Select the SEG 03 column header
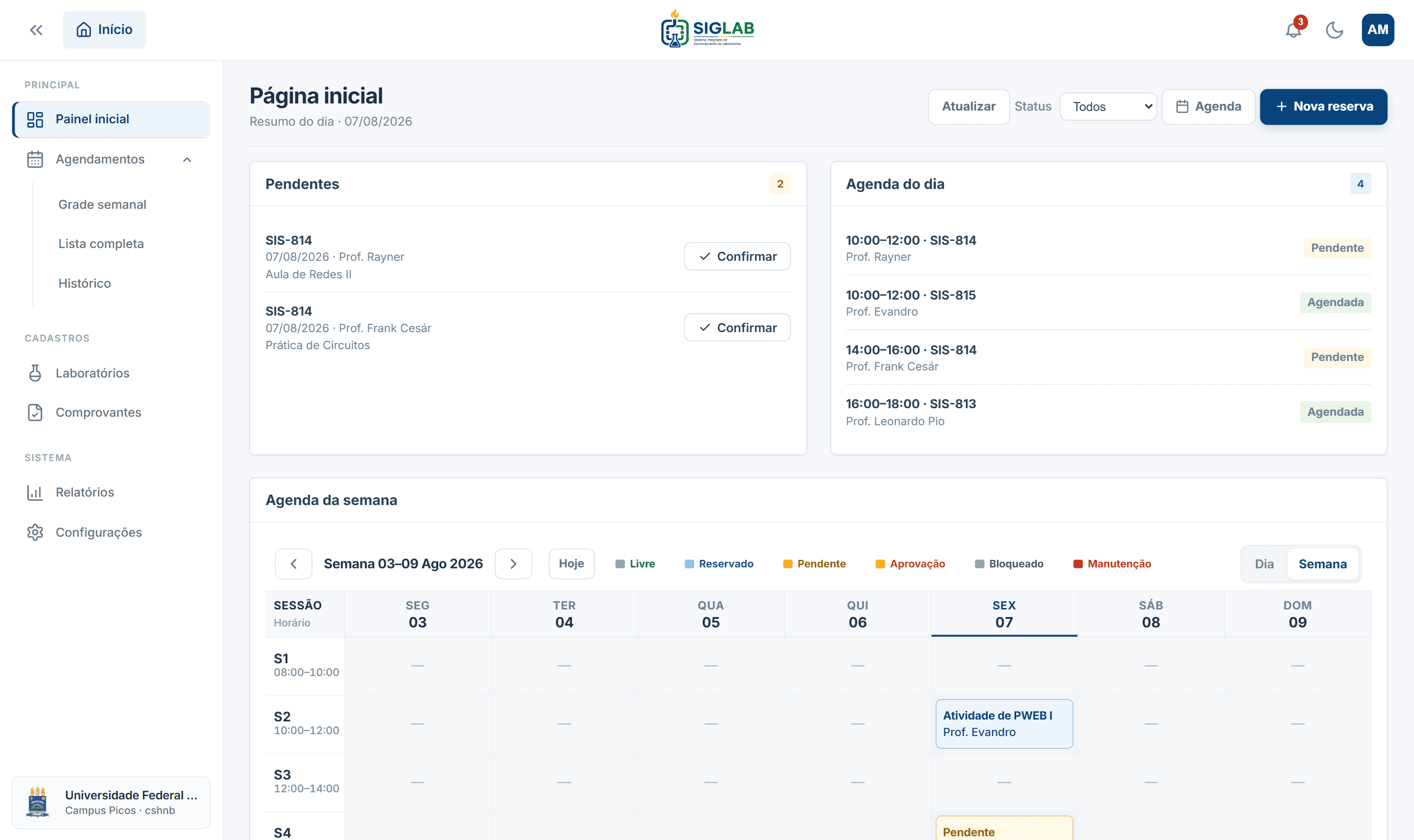The width and height of the screenshot is (1414, 840). (x=418, y=614)
